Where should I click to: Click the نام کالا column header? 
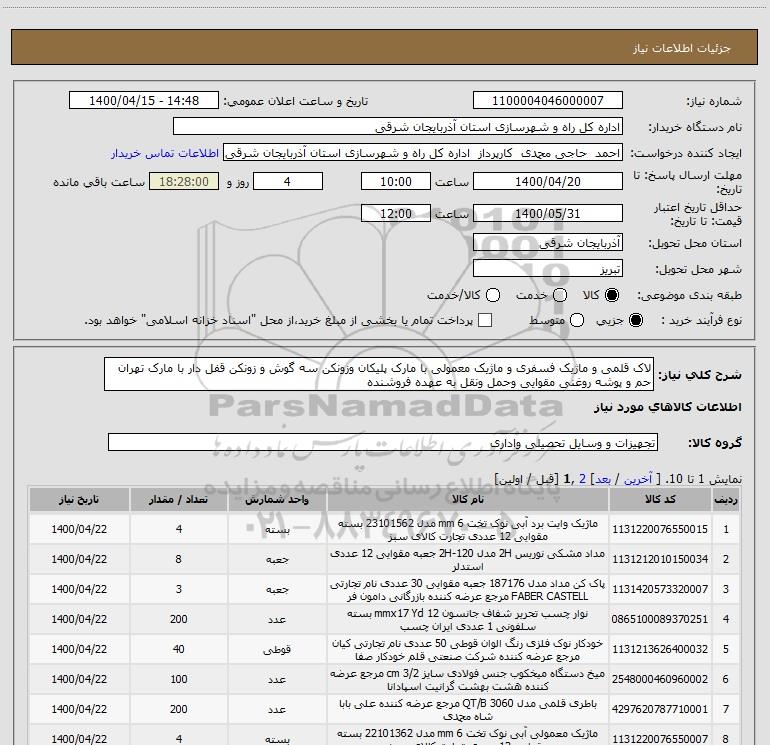(468, 499)
